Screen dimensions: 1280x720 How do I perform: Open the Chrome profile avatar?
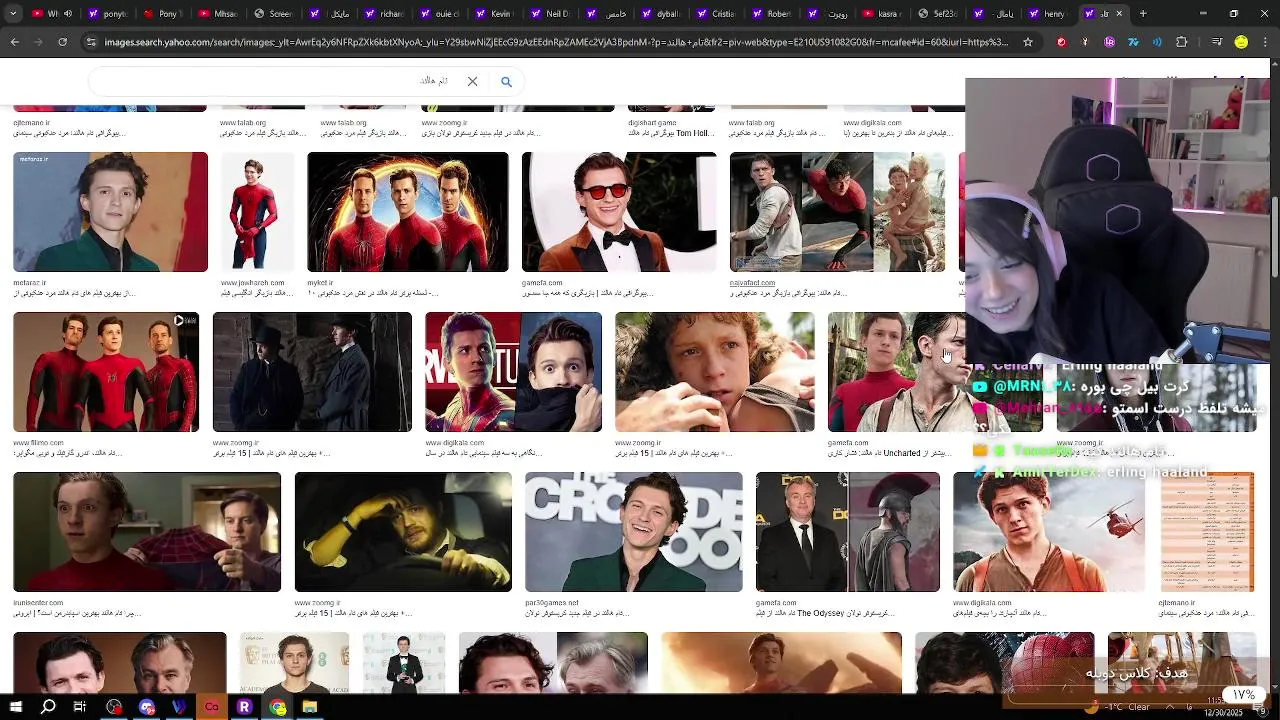tap(1241, 42)
